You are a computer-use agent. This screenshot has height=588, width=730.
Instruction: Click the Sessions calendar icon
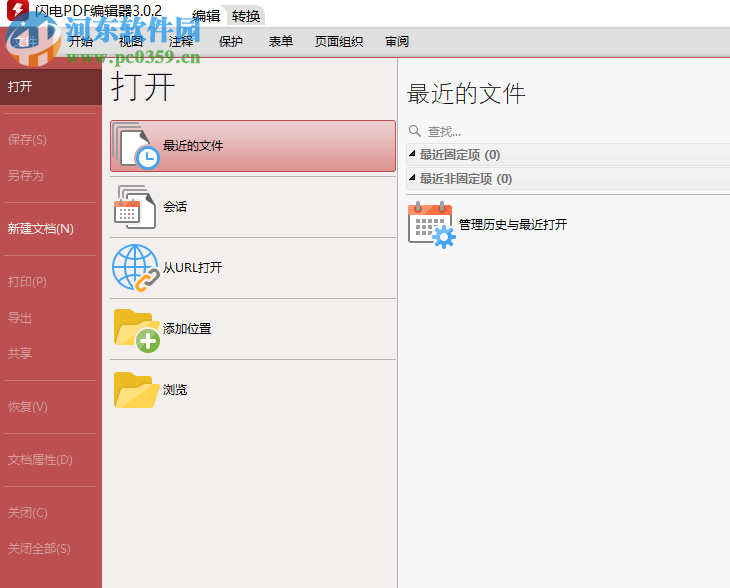pos(135,207)
